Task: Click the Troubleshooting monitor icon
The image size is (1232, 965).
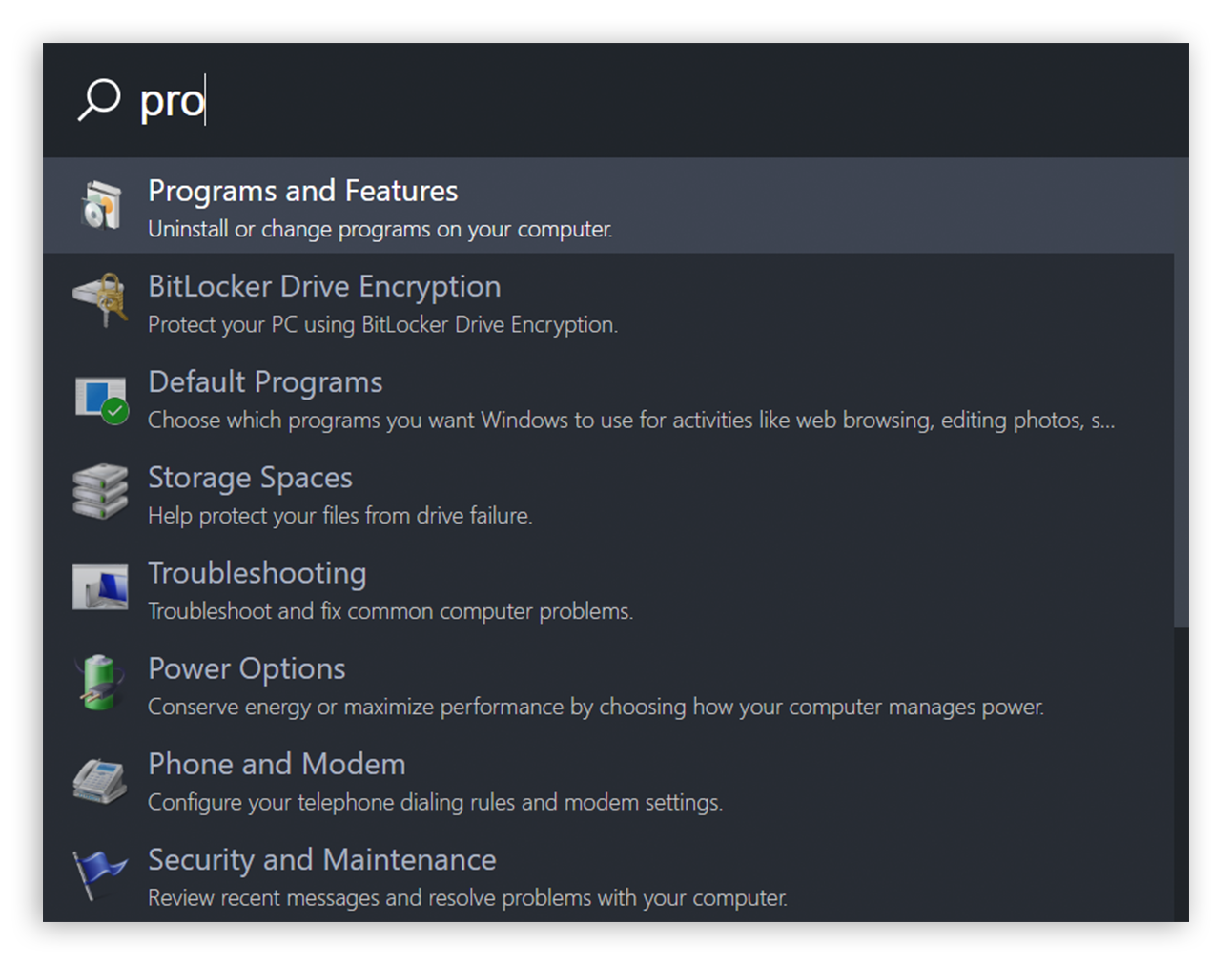Action: pos(100,585)
